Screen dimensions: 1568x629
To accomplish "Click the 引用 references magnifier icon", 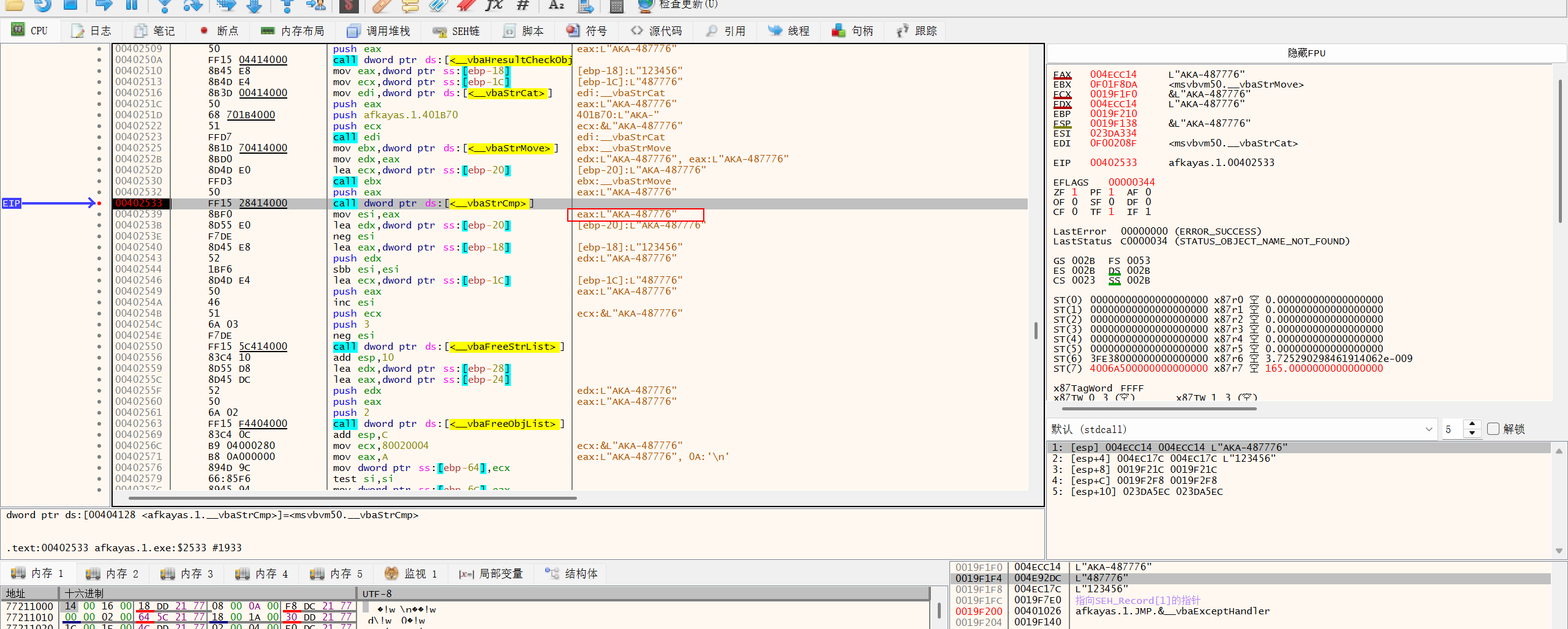I will coord(711,31).
